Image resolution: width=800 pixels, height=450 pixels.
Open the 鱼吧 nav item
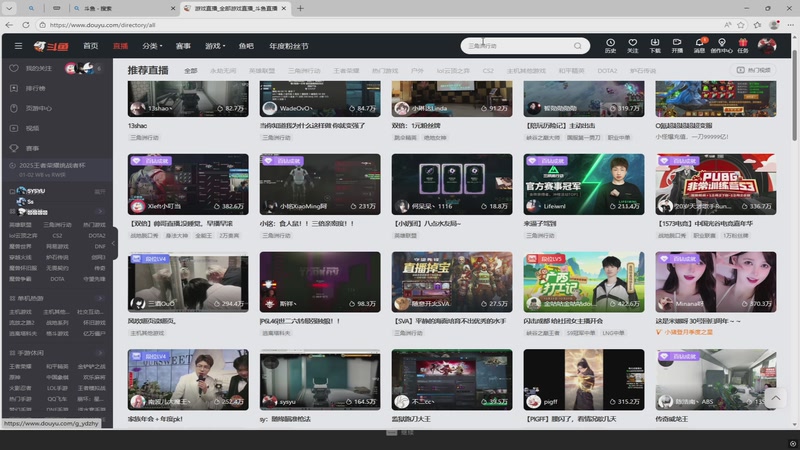coord(246,46)
